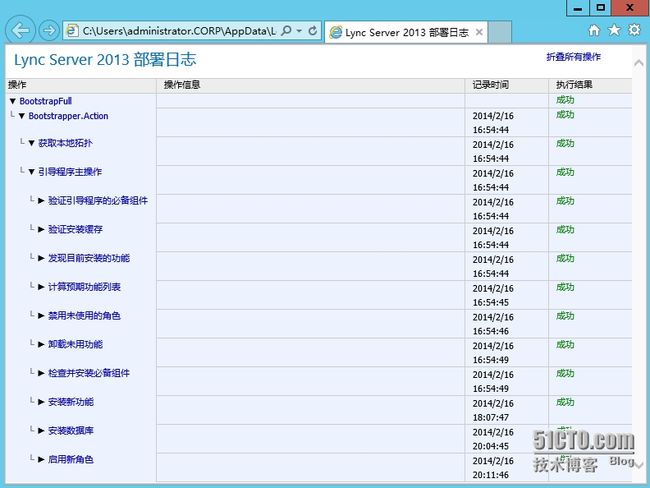Screen dimensions: 650x488
Task: Collapse the BootstrapFull node triangle
Action: [x=12, y=101]
